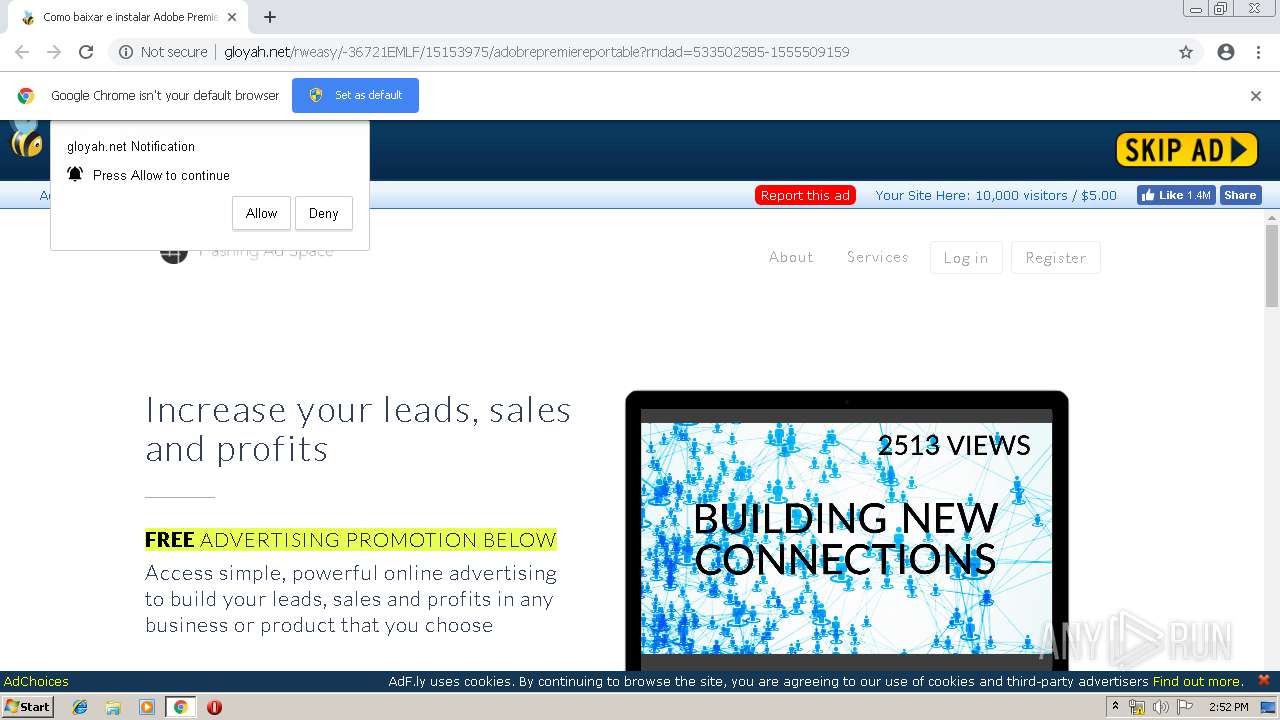Dismiss the default browser infobar
The image size is (1280, 720).
(1256, 96)
